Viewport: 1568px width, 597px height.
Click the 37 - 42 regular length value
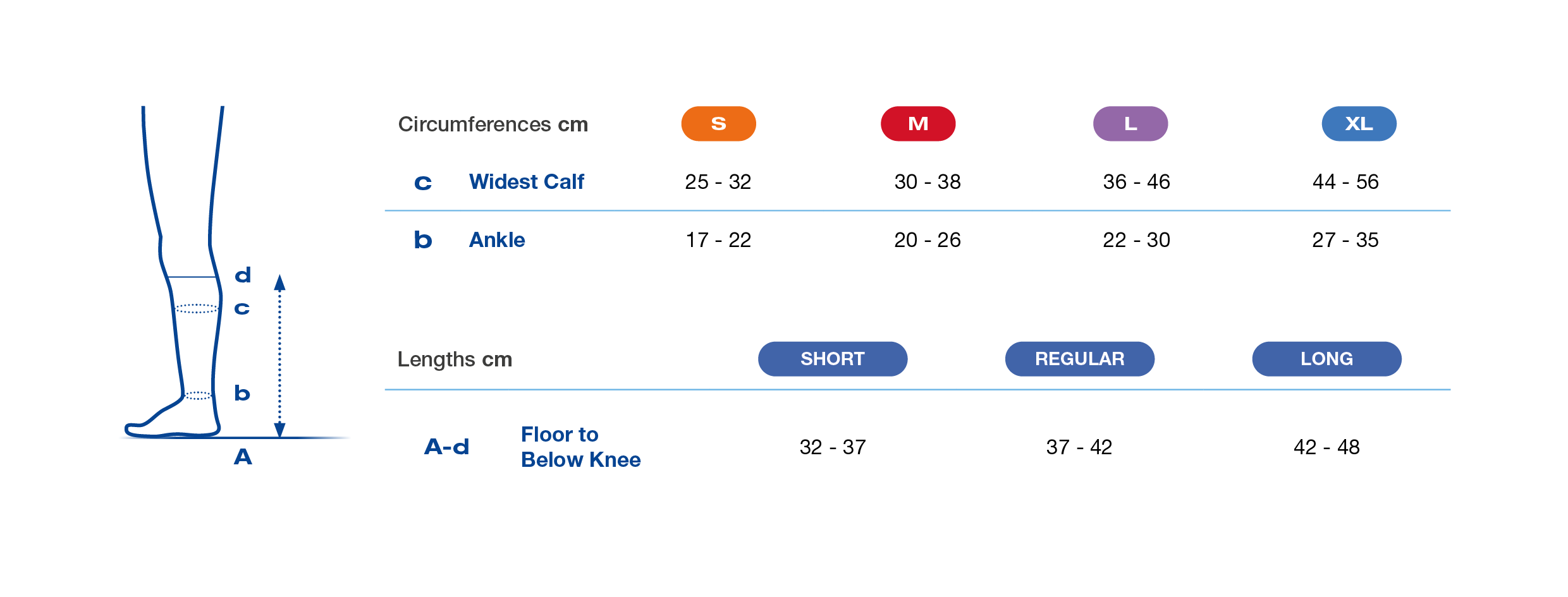click(x=1079, y=447)
